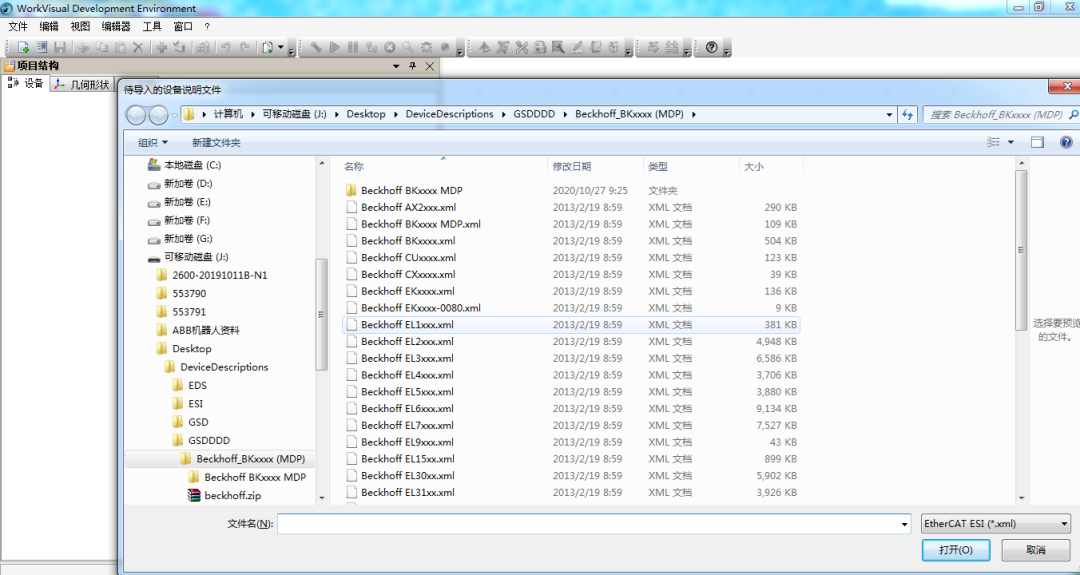
Task: Navigate to GSDDDD in the address breadcrumb
Action: click(534, 114)
